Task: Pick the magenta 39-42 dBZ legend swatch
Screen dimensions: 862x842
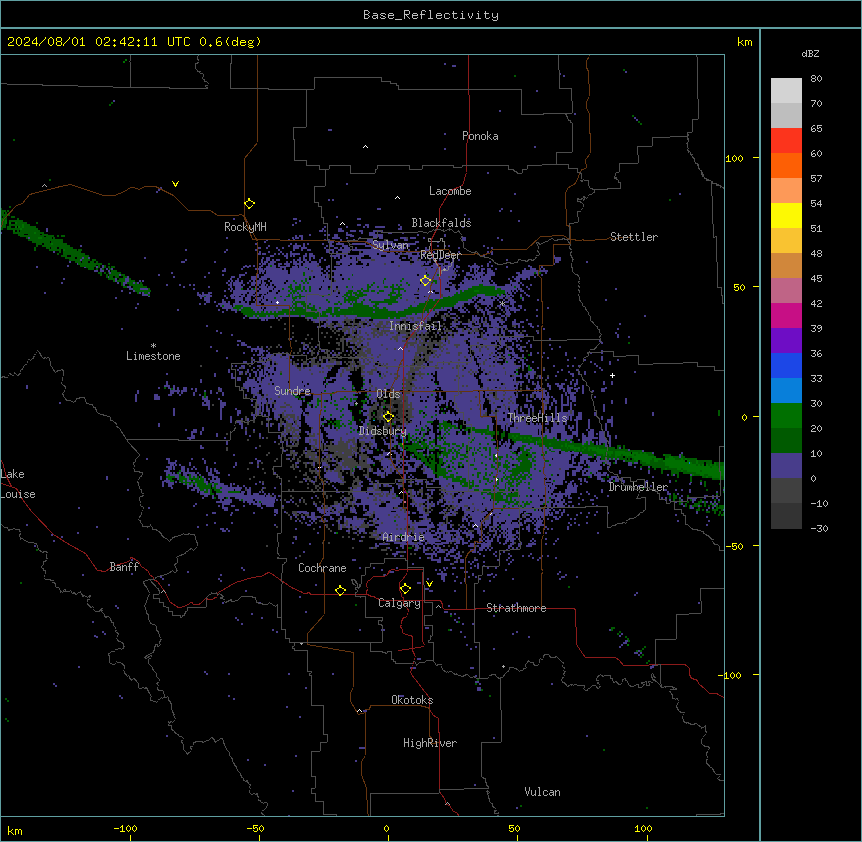Action: tap(786, 315)
